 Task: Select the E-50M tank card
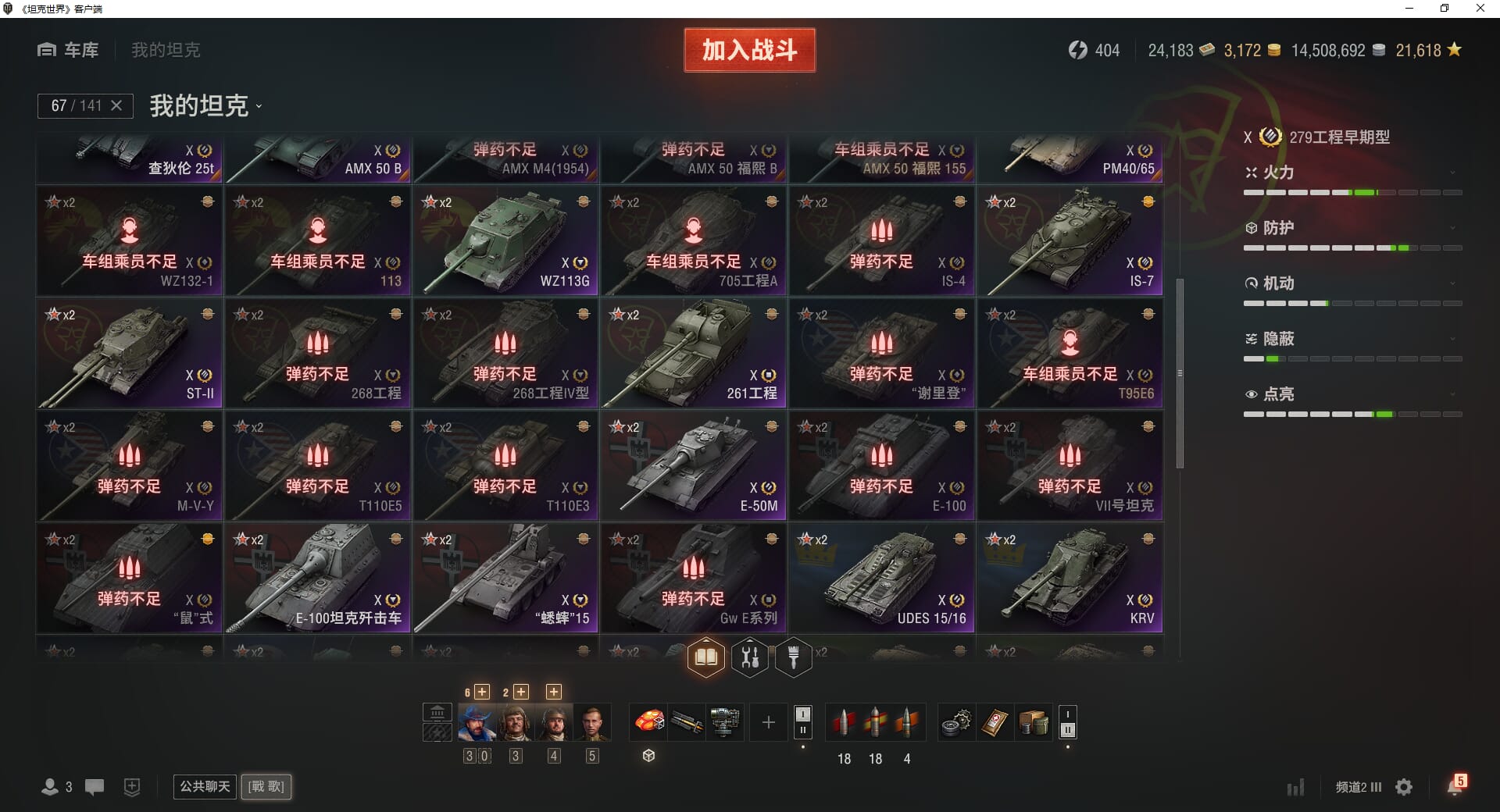693,466
